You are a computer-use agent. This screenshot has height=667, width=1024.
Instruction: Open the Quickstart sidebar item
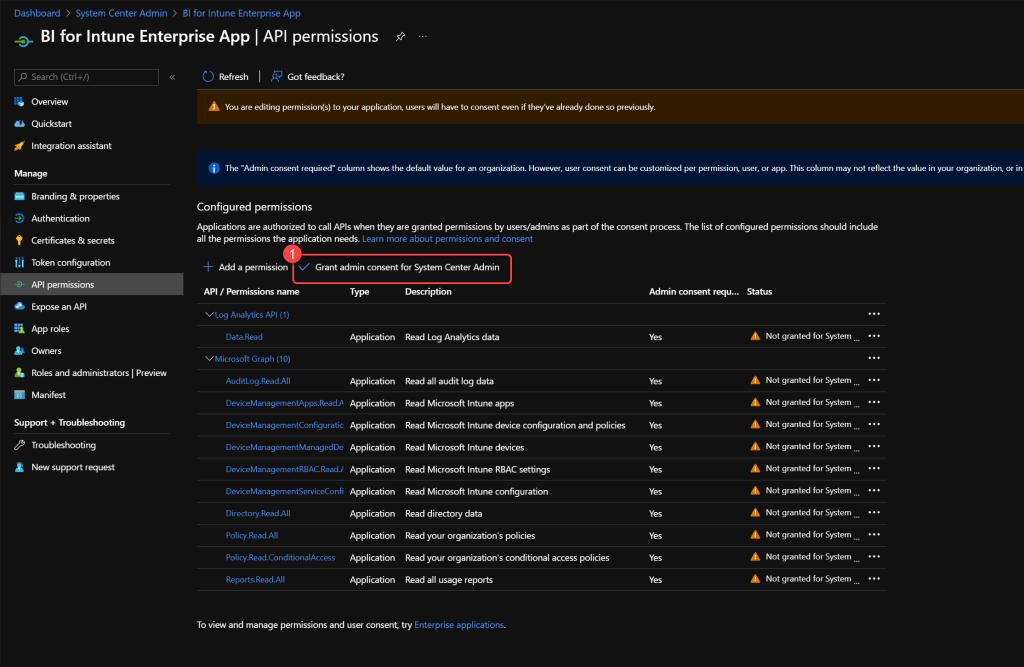tap(51, 124)
